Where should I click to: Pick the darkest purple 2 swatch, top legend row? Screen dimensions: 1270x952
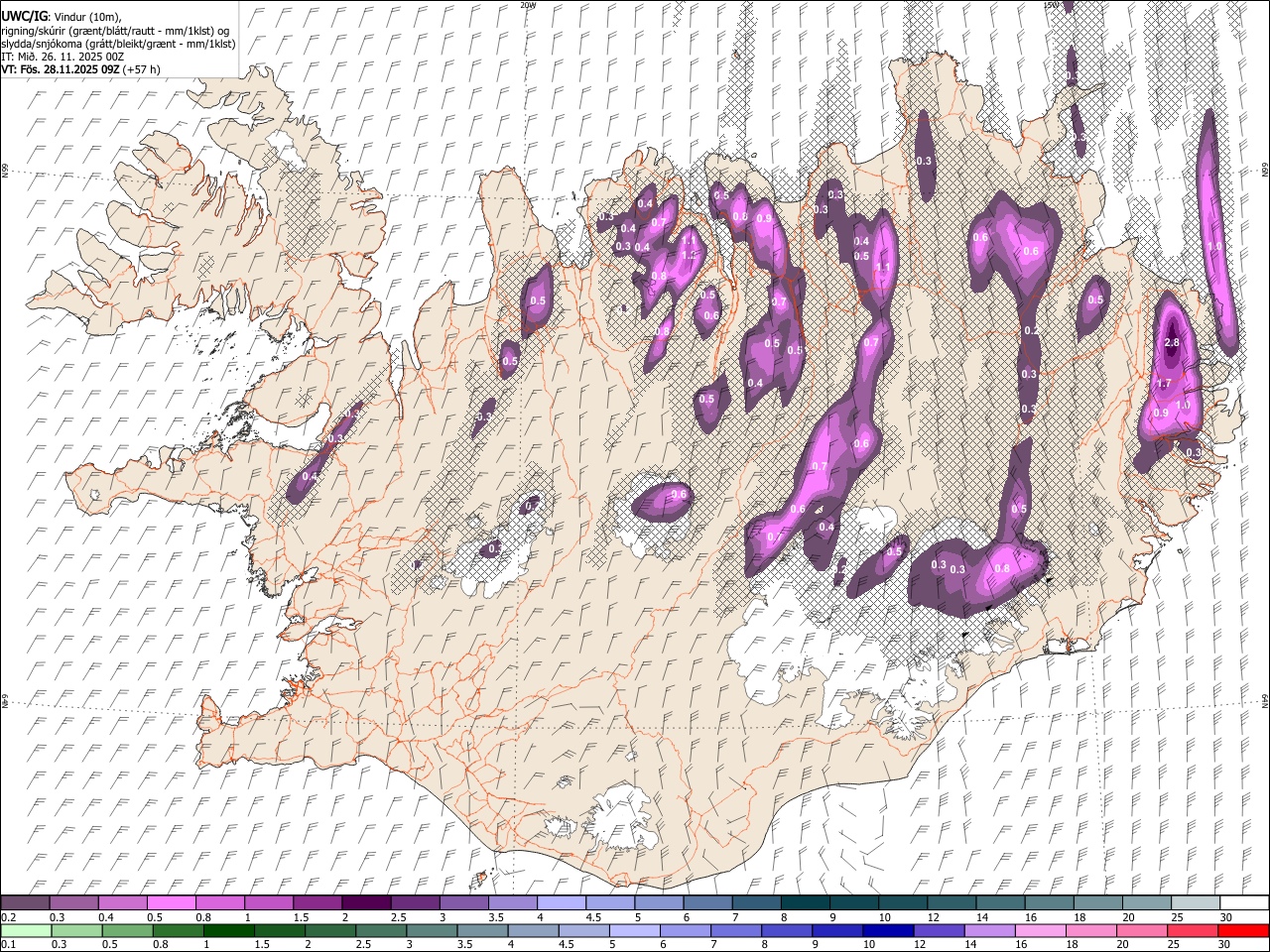coord(366,902)
